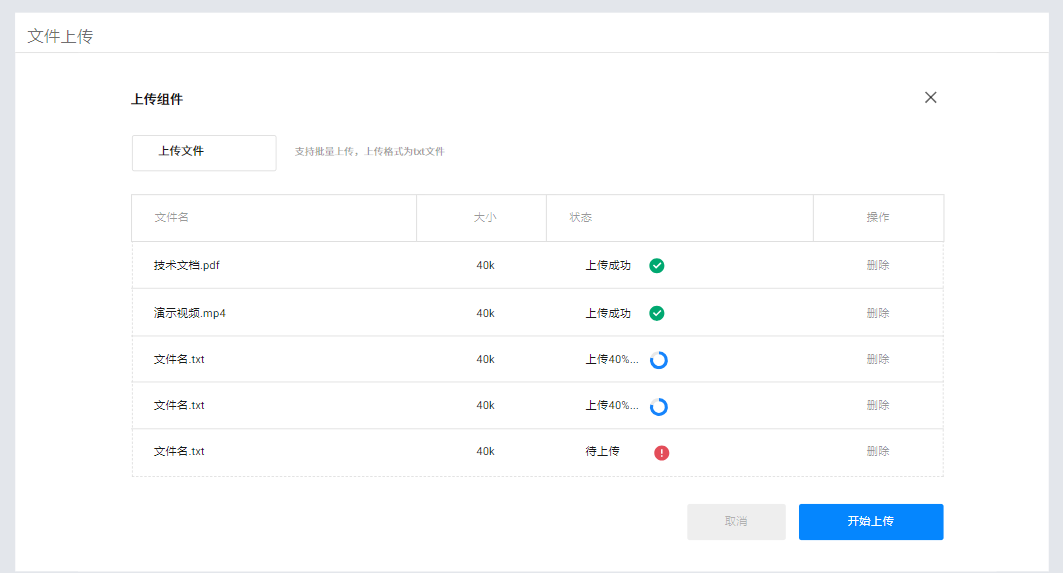Delete the file with 待上传 status

(877, 451)
